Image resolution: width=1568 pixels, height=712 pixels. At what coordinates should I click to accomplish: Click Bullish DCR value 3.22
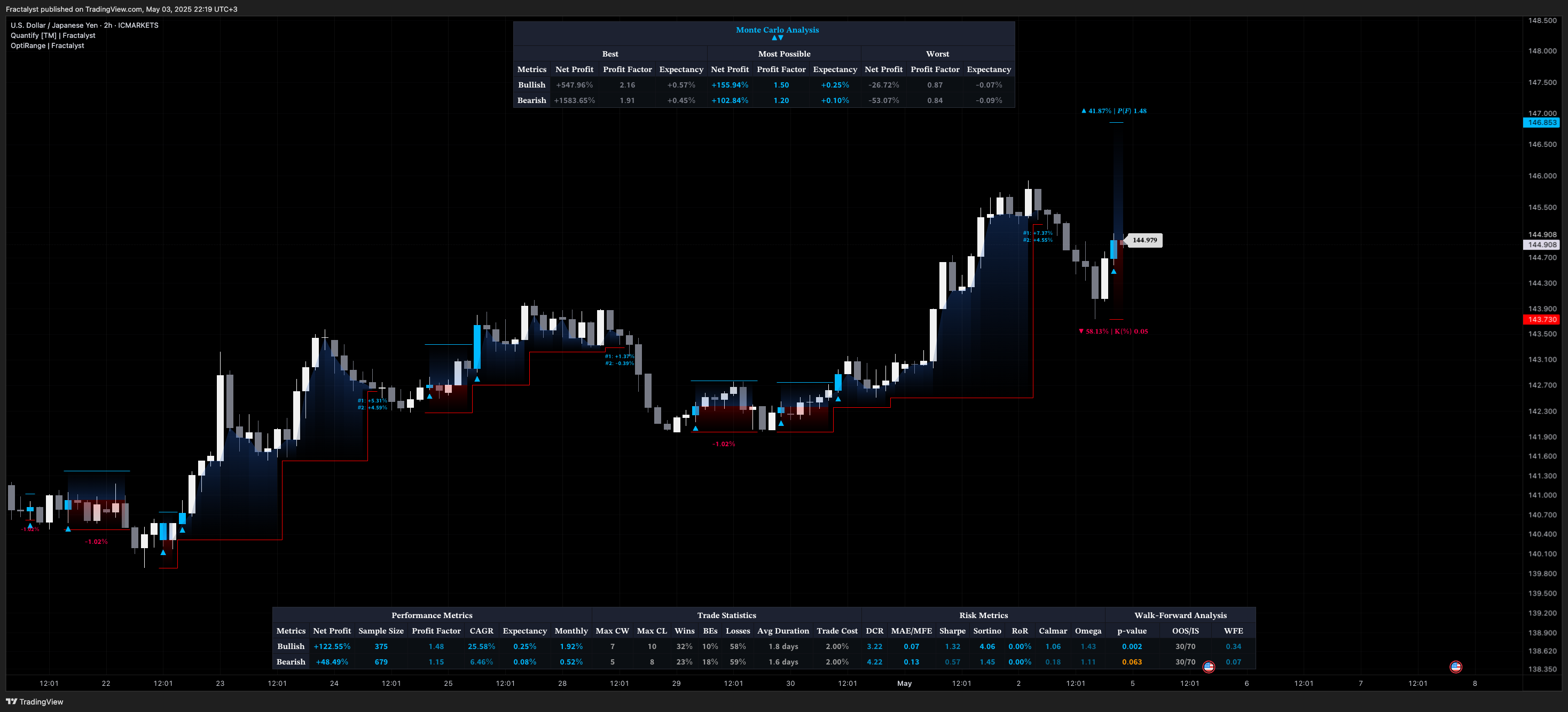(x=874, y=647)
